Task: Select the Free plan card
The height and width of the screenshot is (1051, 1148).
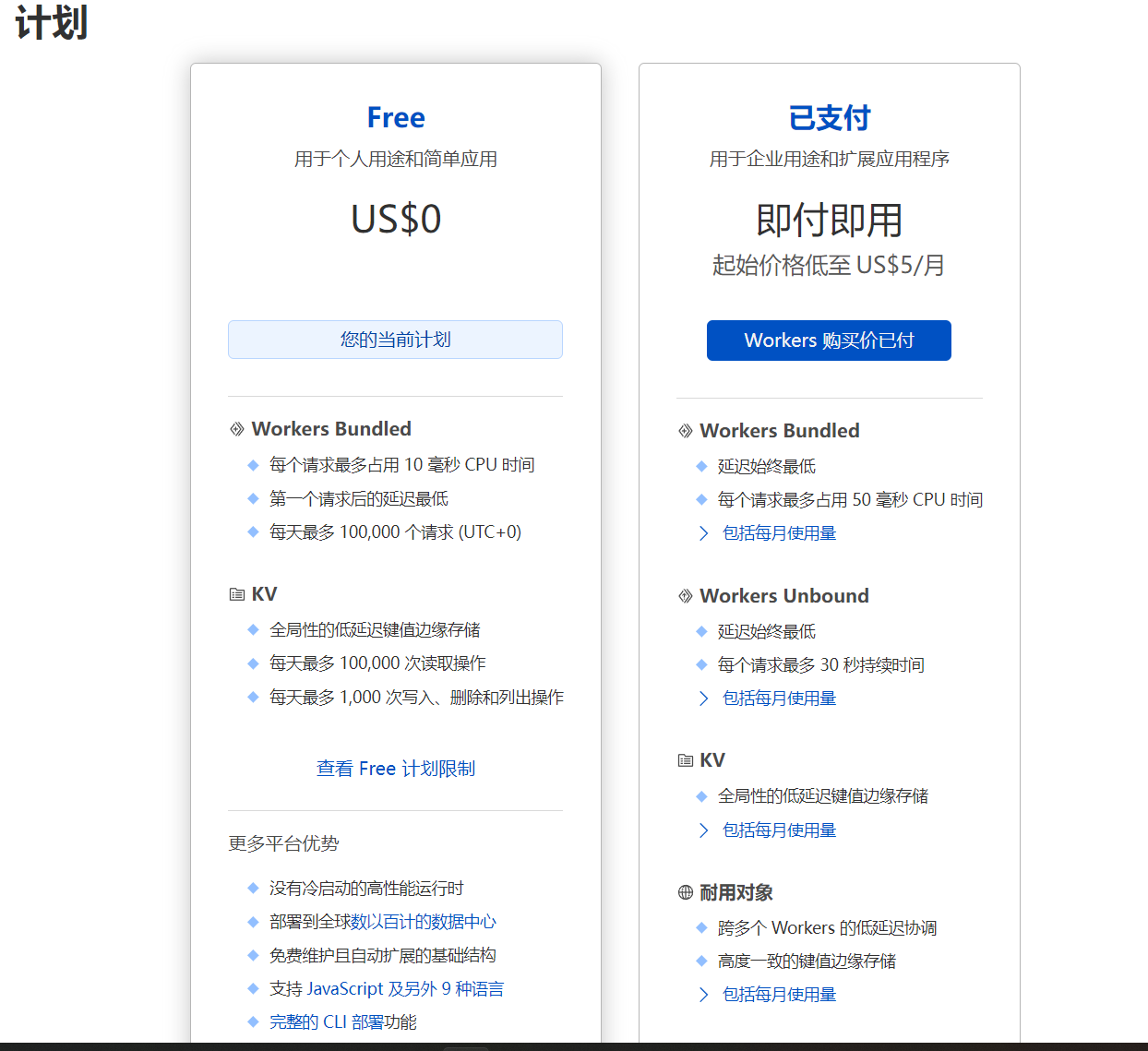Action: (x=395, y=117)
